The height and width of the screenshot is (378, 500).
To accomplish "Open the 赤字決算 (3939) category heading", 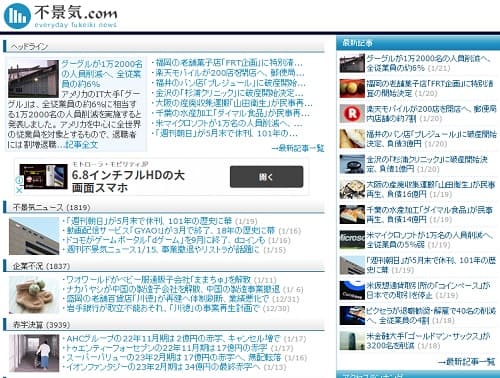I will pyautogui.click(x=41, y=325).
